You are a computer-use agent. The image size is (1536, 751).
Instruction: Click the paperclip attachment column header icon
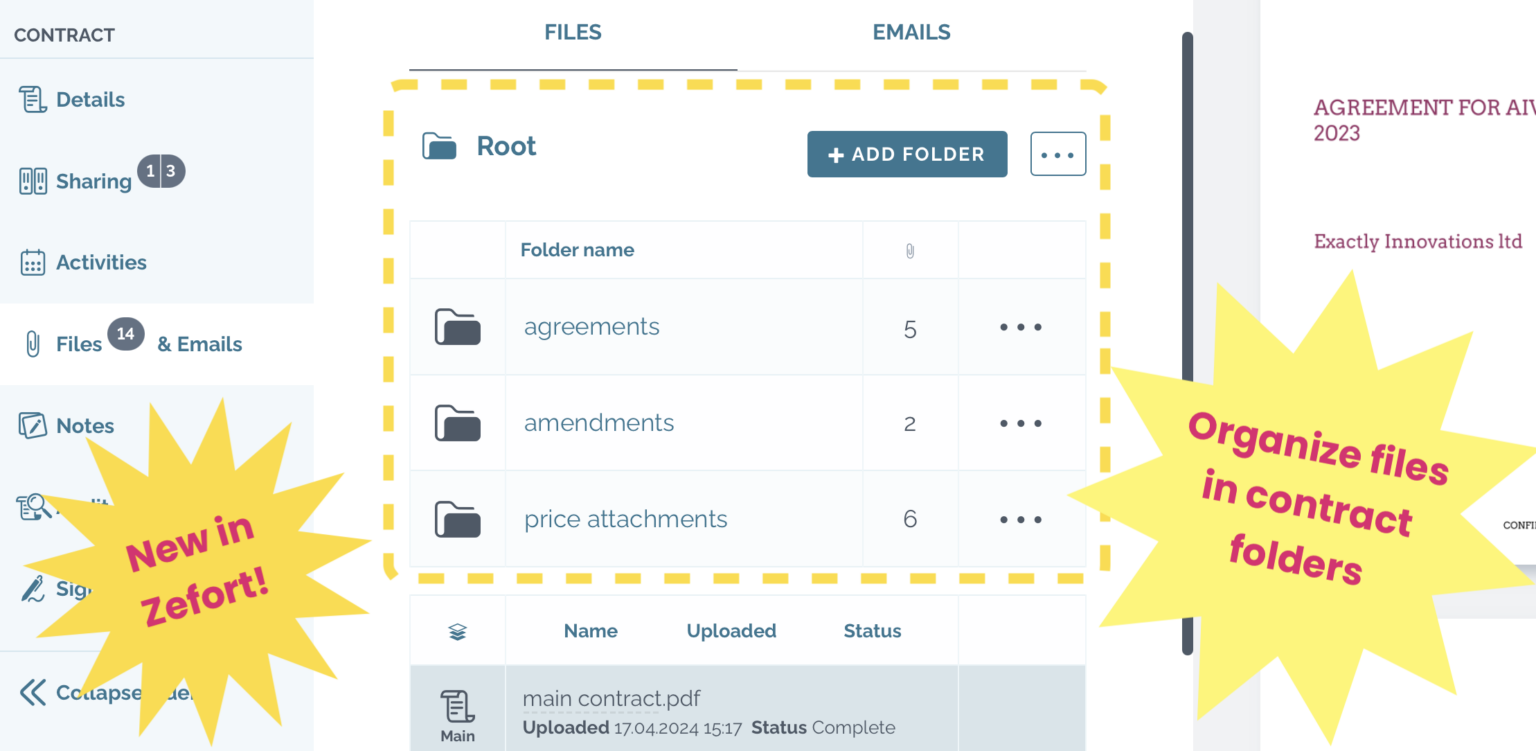coord(909,250)
